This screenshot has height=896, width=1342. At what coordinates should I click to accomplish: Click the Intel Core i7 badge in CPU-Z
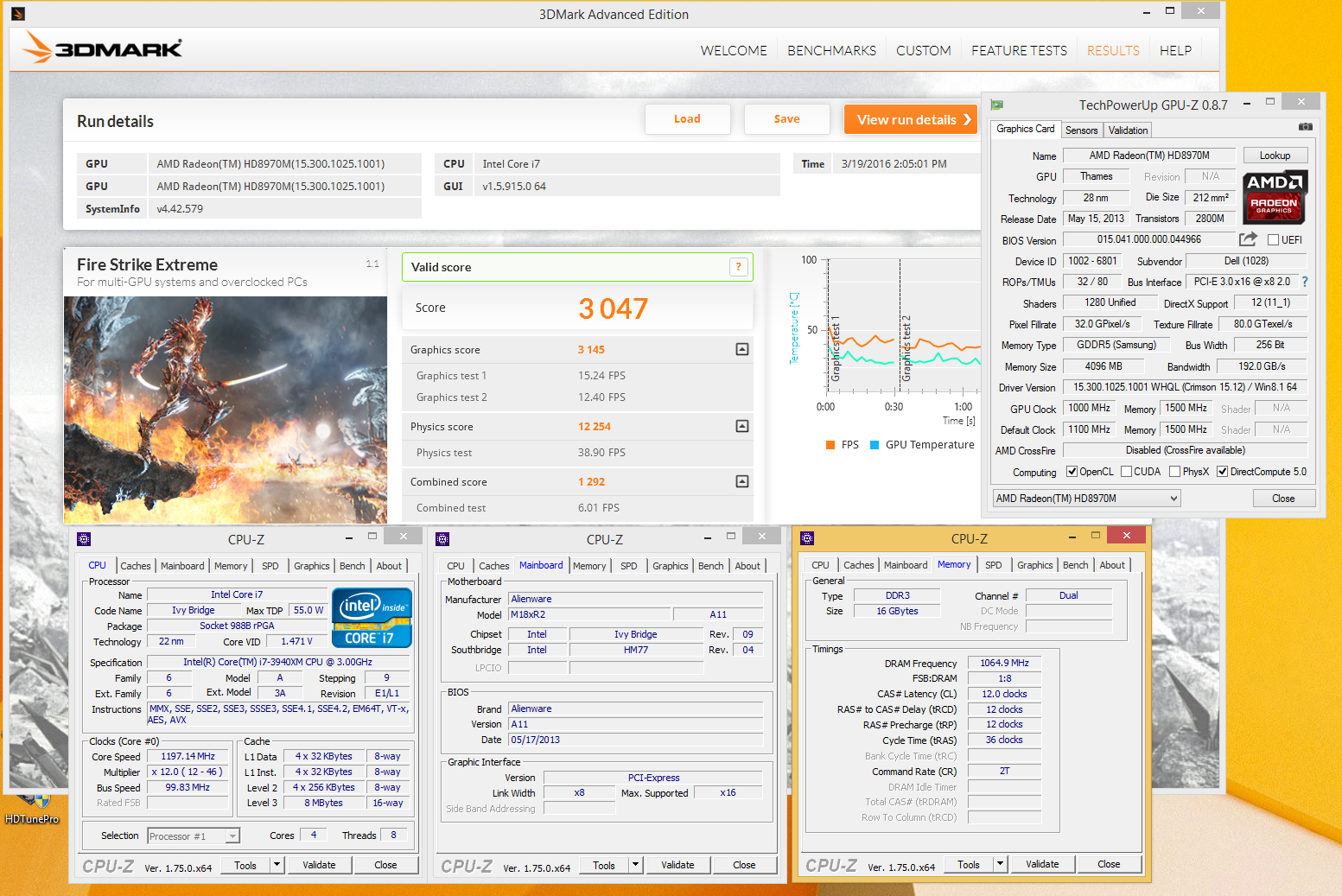point(372,617)
